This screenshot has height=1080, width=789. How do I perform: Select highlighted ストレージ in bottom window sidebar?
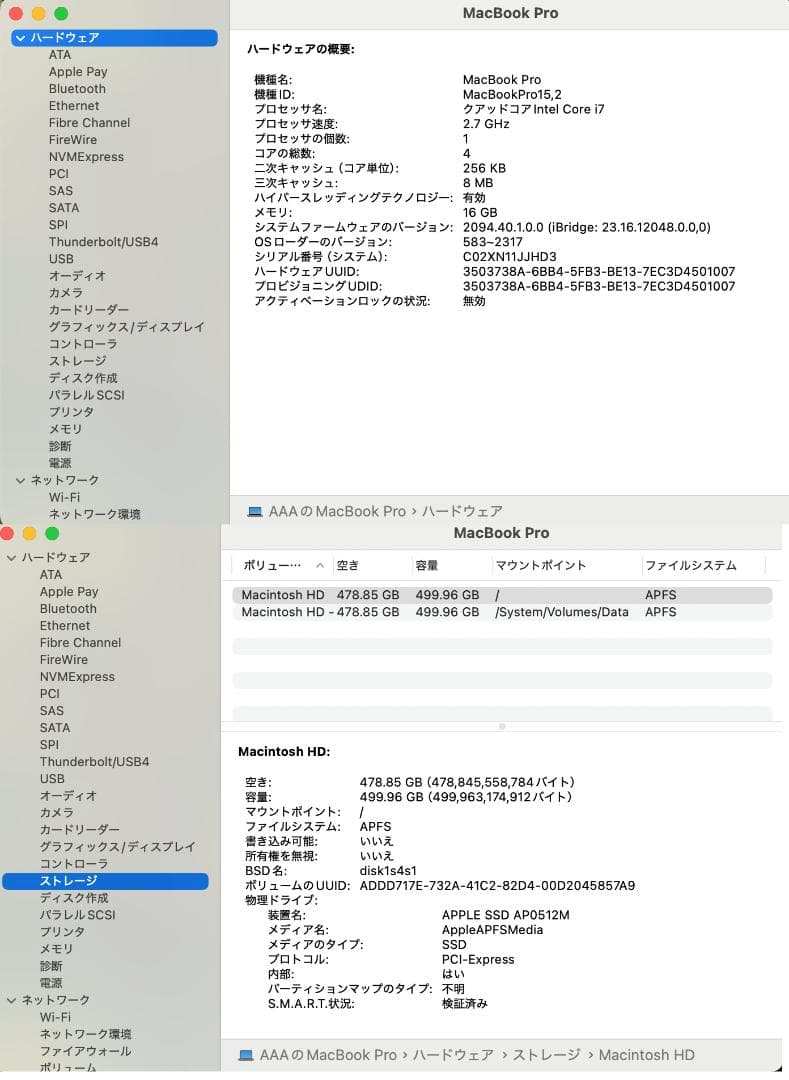[105, 881]
